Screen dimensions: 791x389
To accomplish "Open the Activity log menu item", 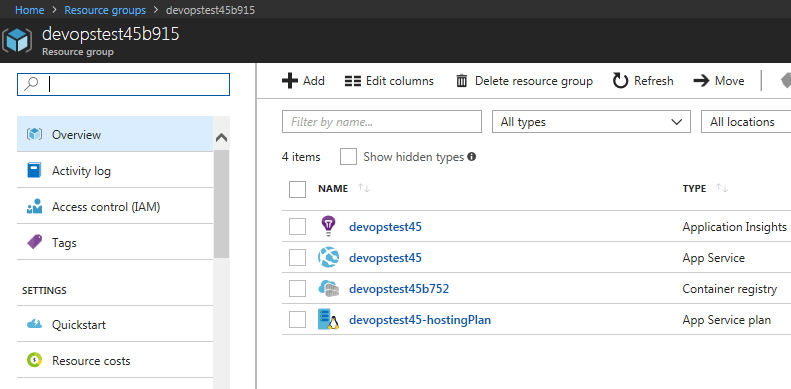I will (x=115, y=170).
